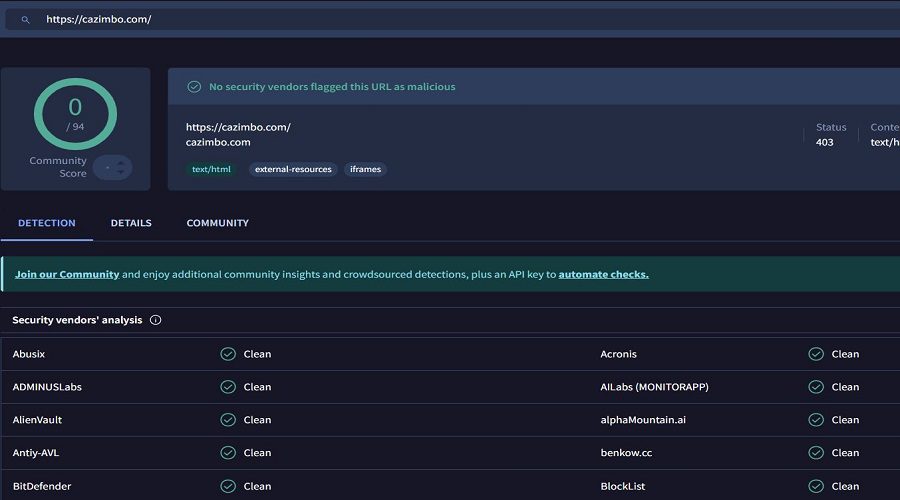Click the AlienVault Clean check icon
The height and width of the screenshot is (500, 900).
click(228, 420)
